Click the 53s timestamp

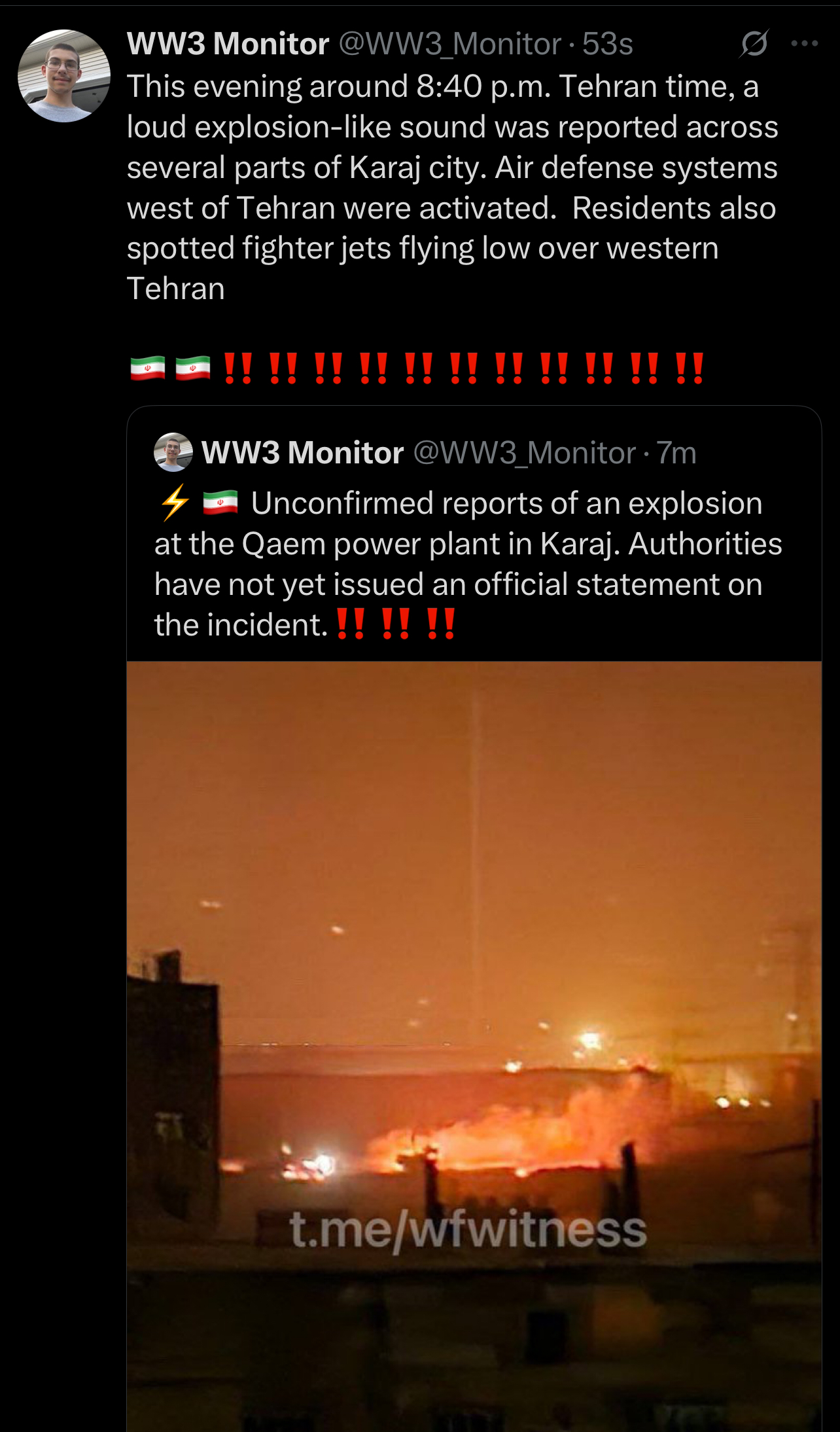[x=608, y=44]
